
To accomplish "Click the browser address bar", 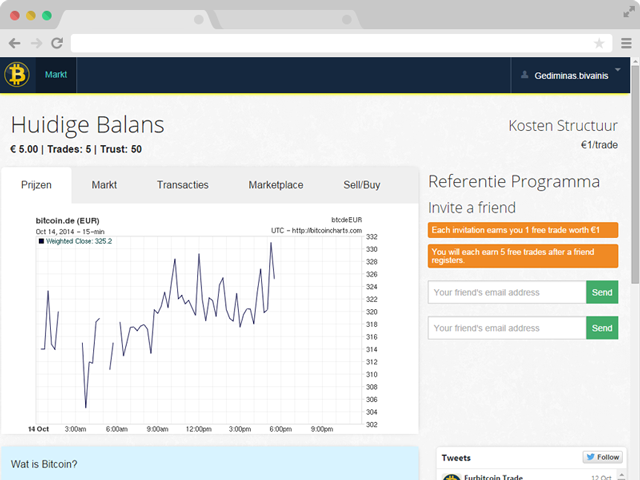I will point(330,43).
